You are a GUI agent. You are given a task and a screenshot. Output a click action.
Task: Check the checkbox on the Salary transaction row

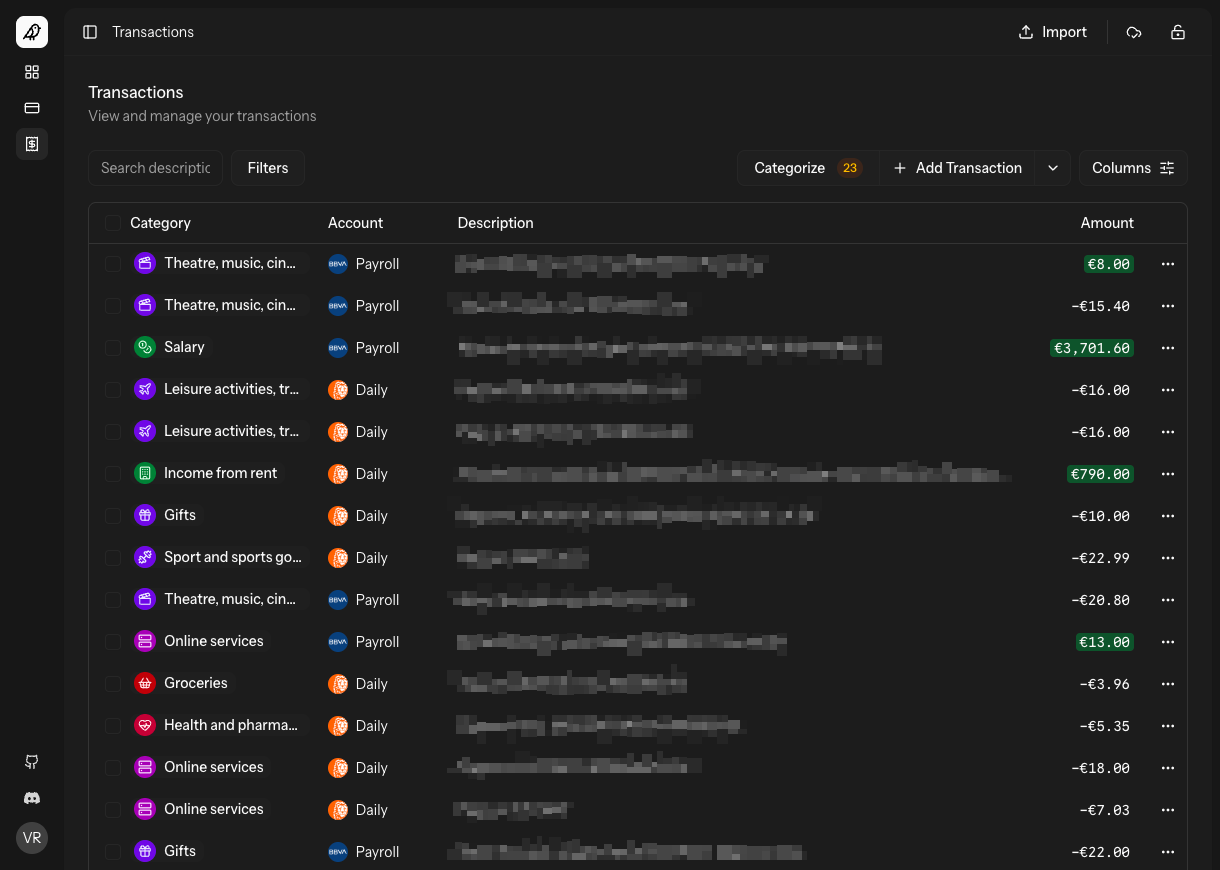(113, 347)
